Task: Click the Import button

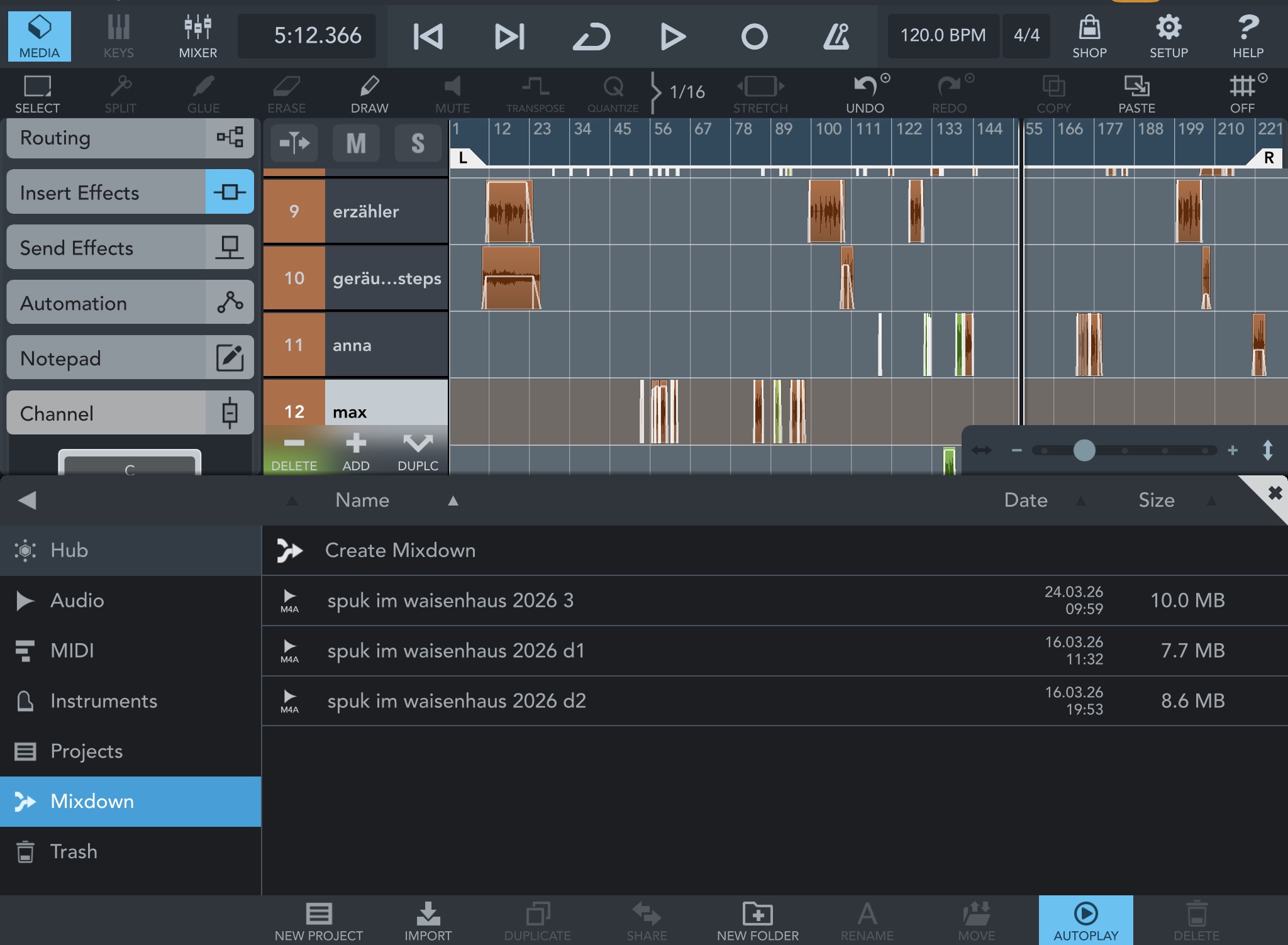Action: coord(428,920)
